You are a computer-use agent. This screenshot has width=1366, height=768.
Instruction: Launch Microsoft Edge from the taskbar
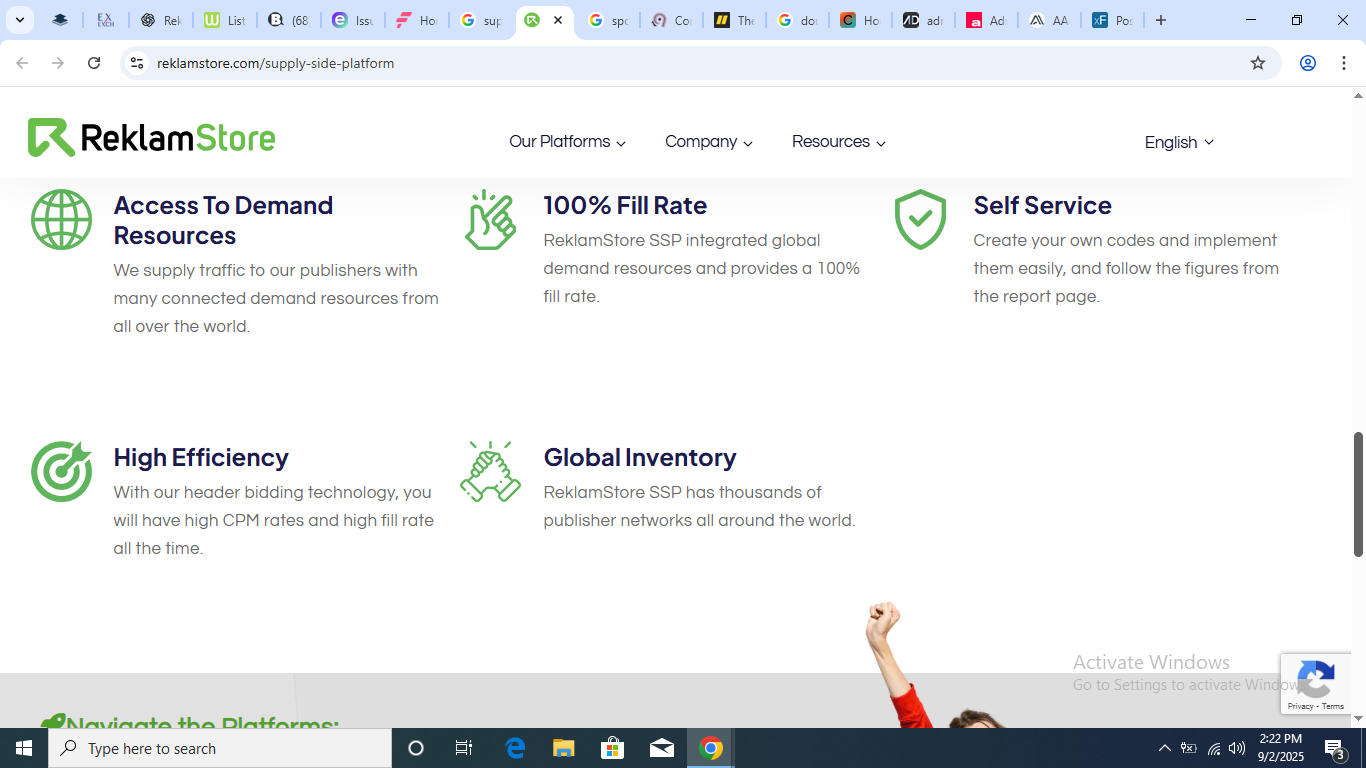tap(515, 748)
